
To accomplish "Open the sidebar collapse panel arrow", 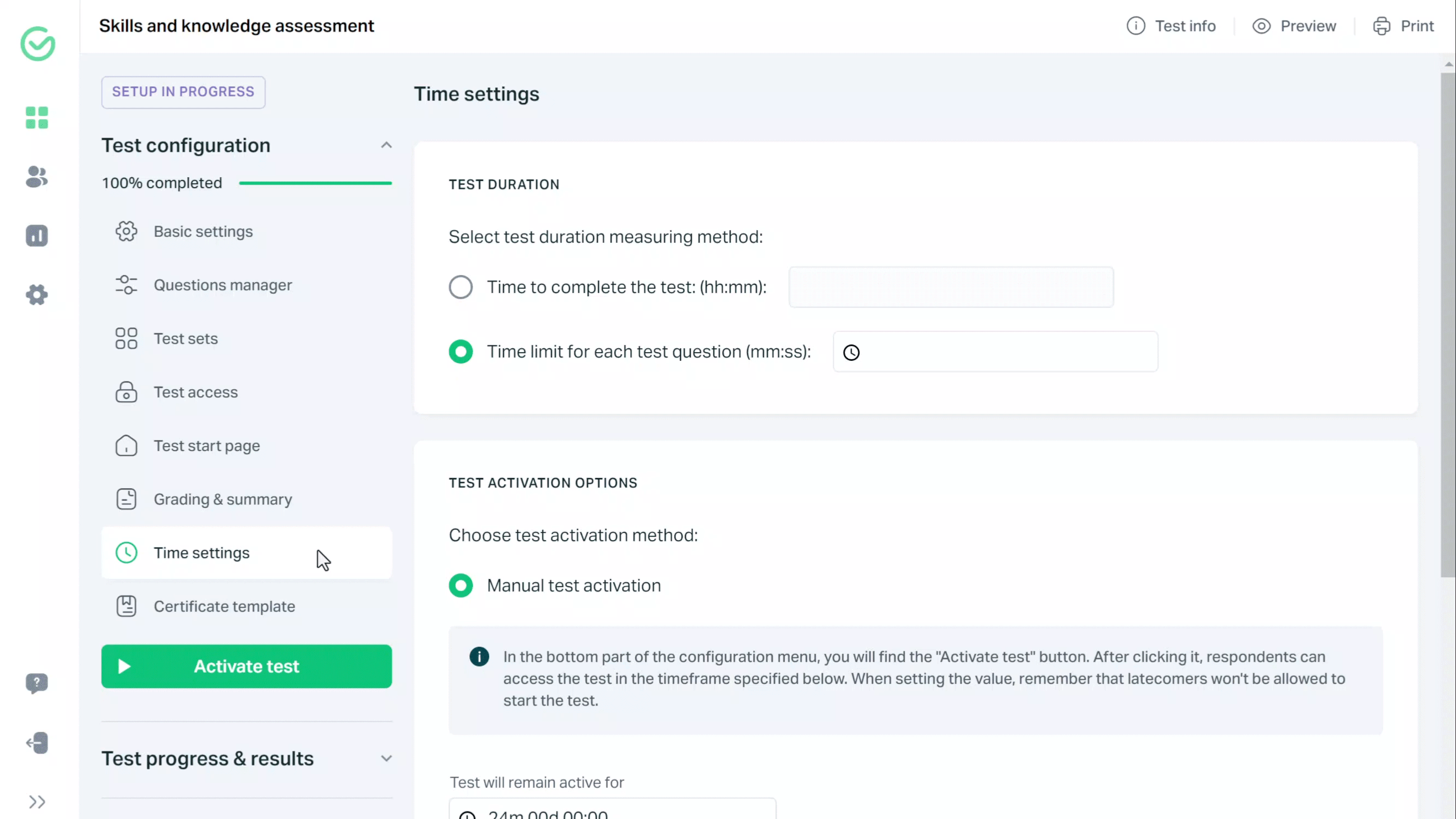I will click(x=37, y=802).
